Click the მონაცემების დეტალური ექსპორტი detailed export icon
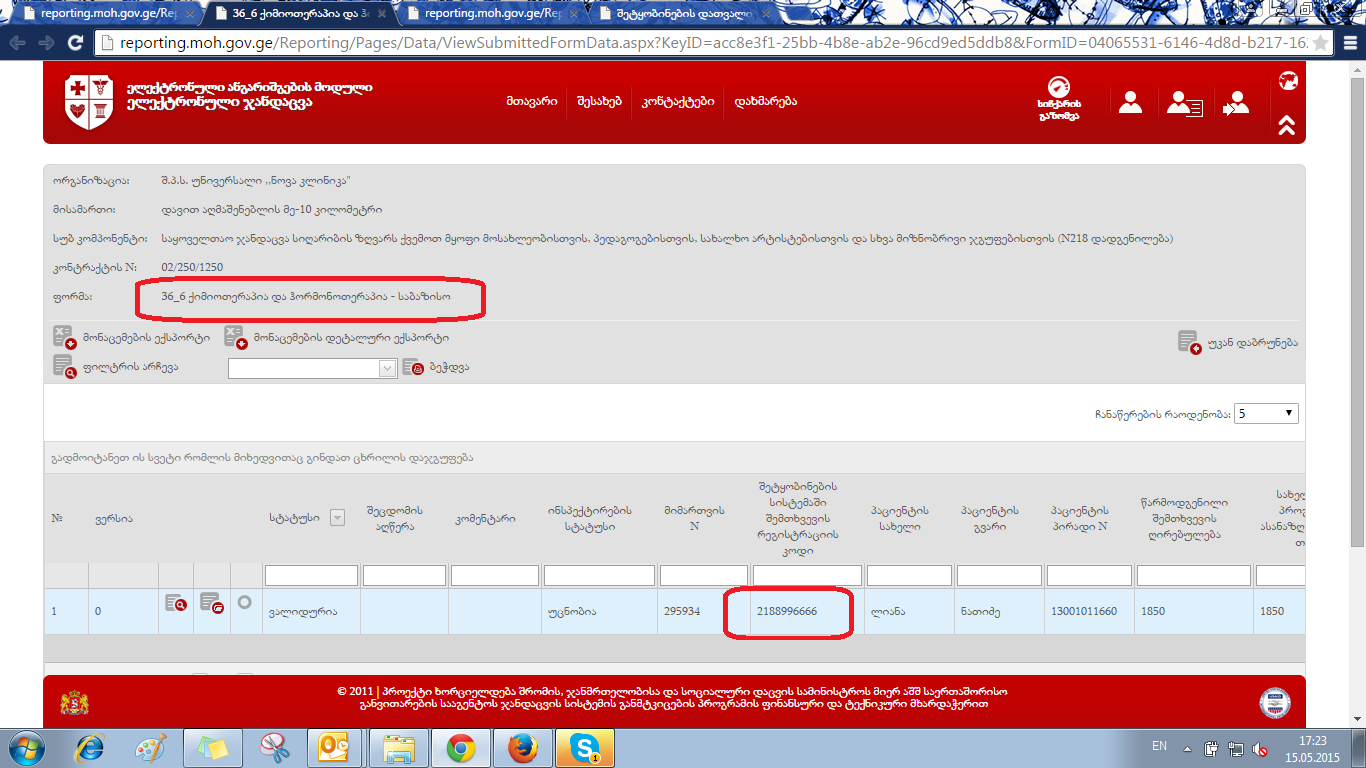Viewport: 1366px width, 768px height. (x=236, y=337)
